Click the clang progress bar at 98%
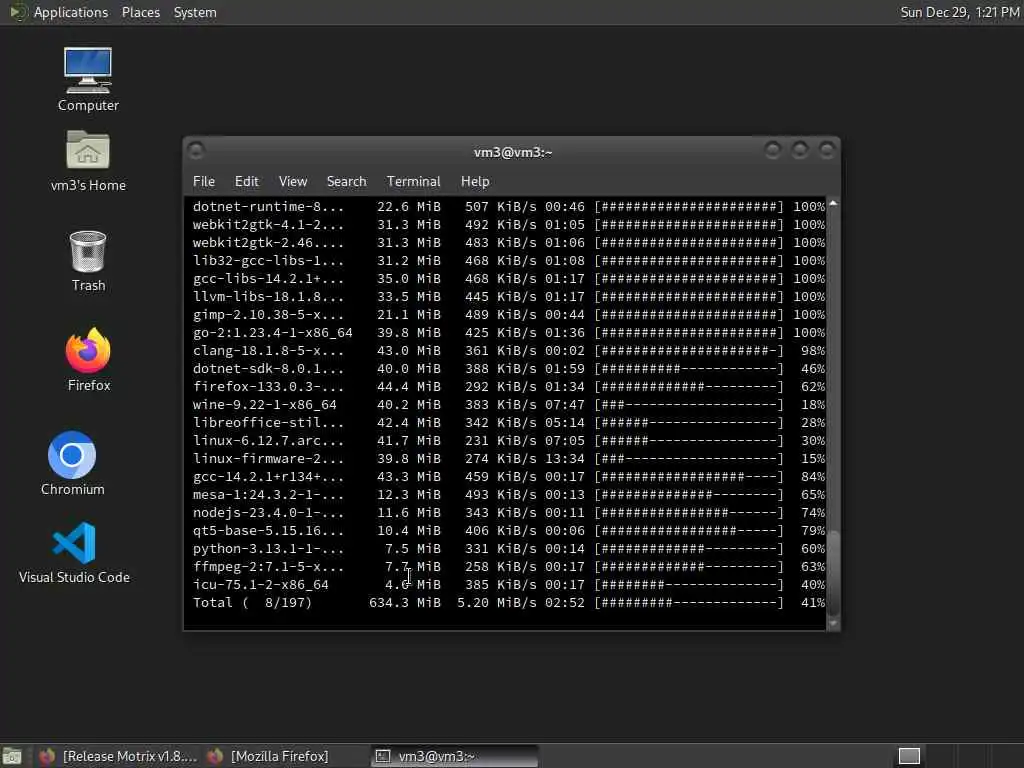This screenshot has height=768, width=1024. pyautogui.click(x=688, y=351)
